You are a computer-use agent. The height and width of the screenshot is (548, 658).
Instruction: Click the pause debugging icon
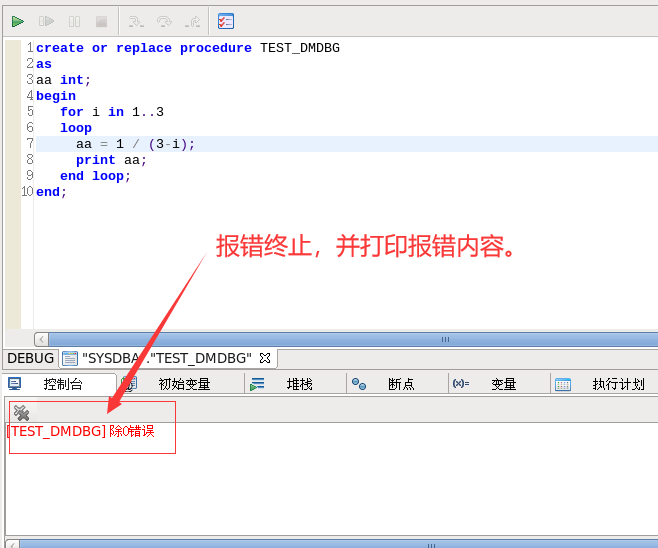(x=74, y=21)
